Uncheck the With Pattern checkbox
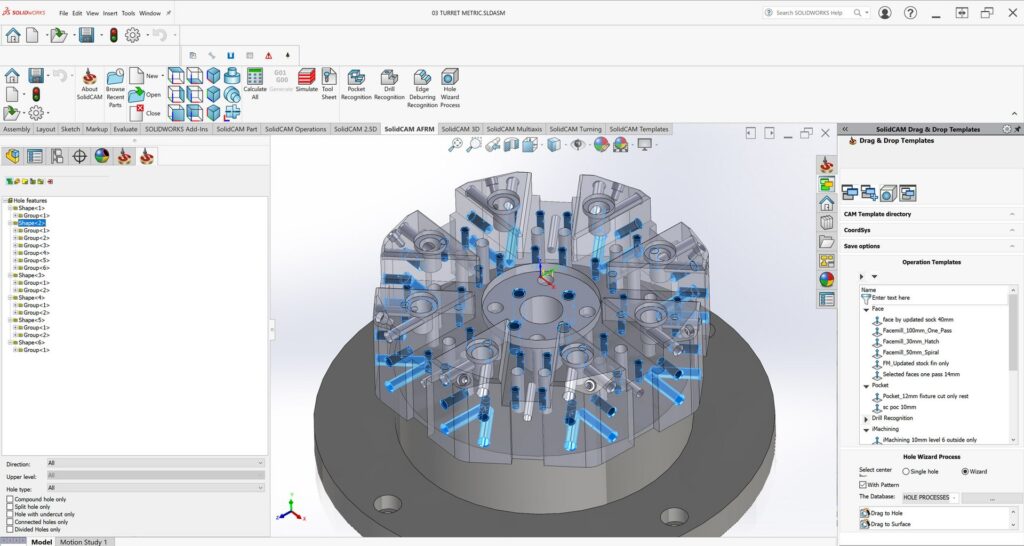 [863, 484]
